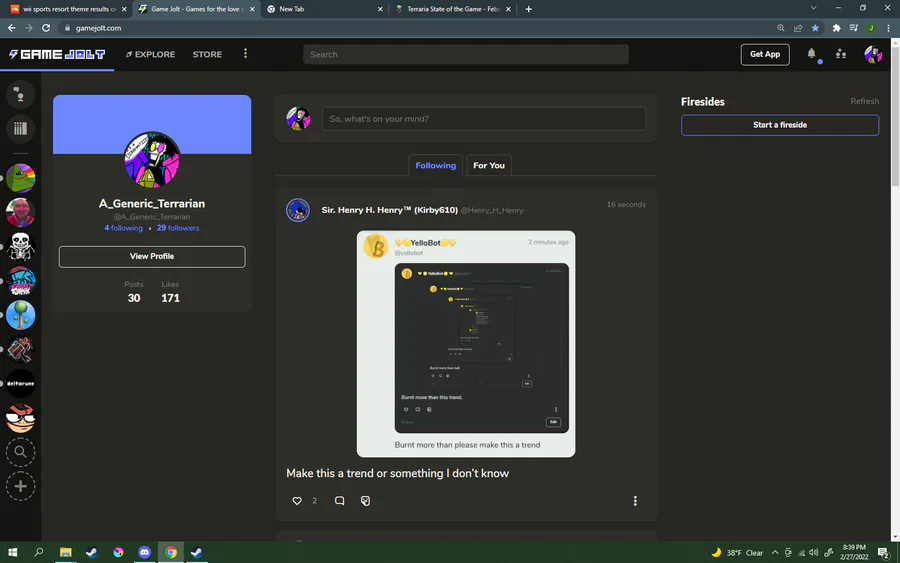Click the browser reload button
This screenshot has width=900, height=563.
click(x=46, y=28)
